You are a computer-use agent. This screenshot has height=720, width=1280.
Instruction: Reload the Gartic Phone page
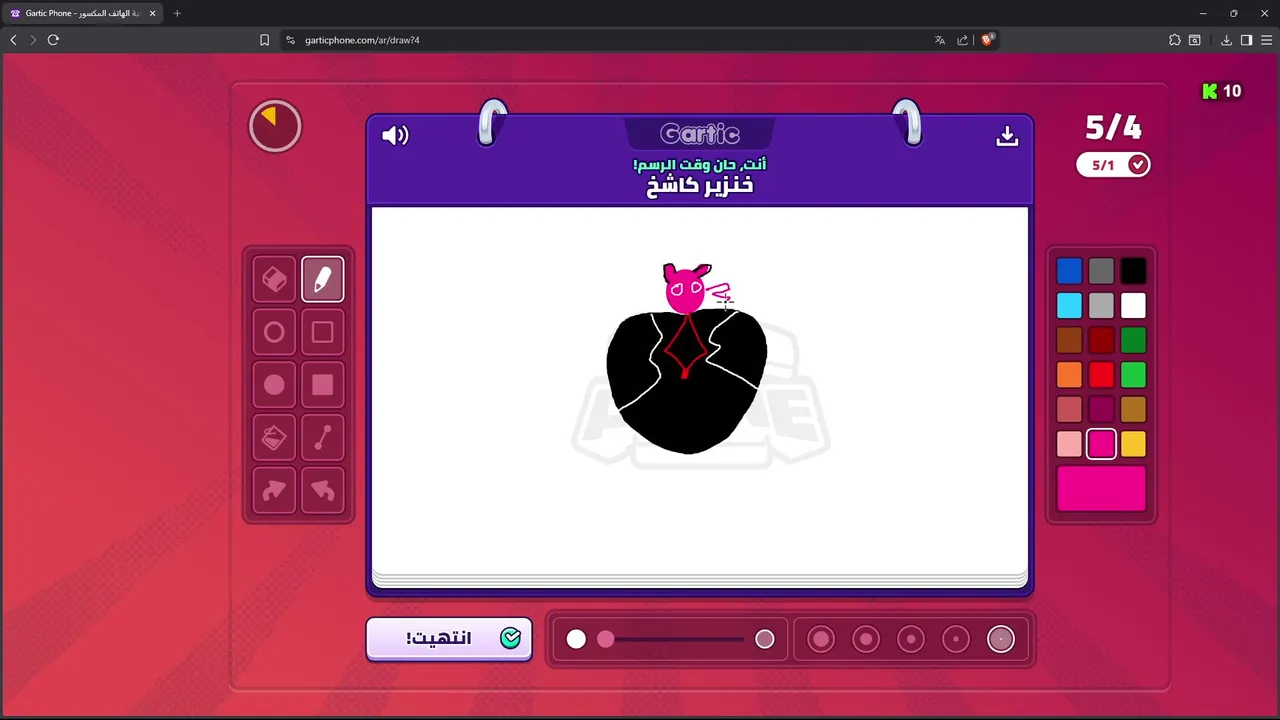click(x=53, y=40)
